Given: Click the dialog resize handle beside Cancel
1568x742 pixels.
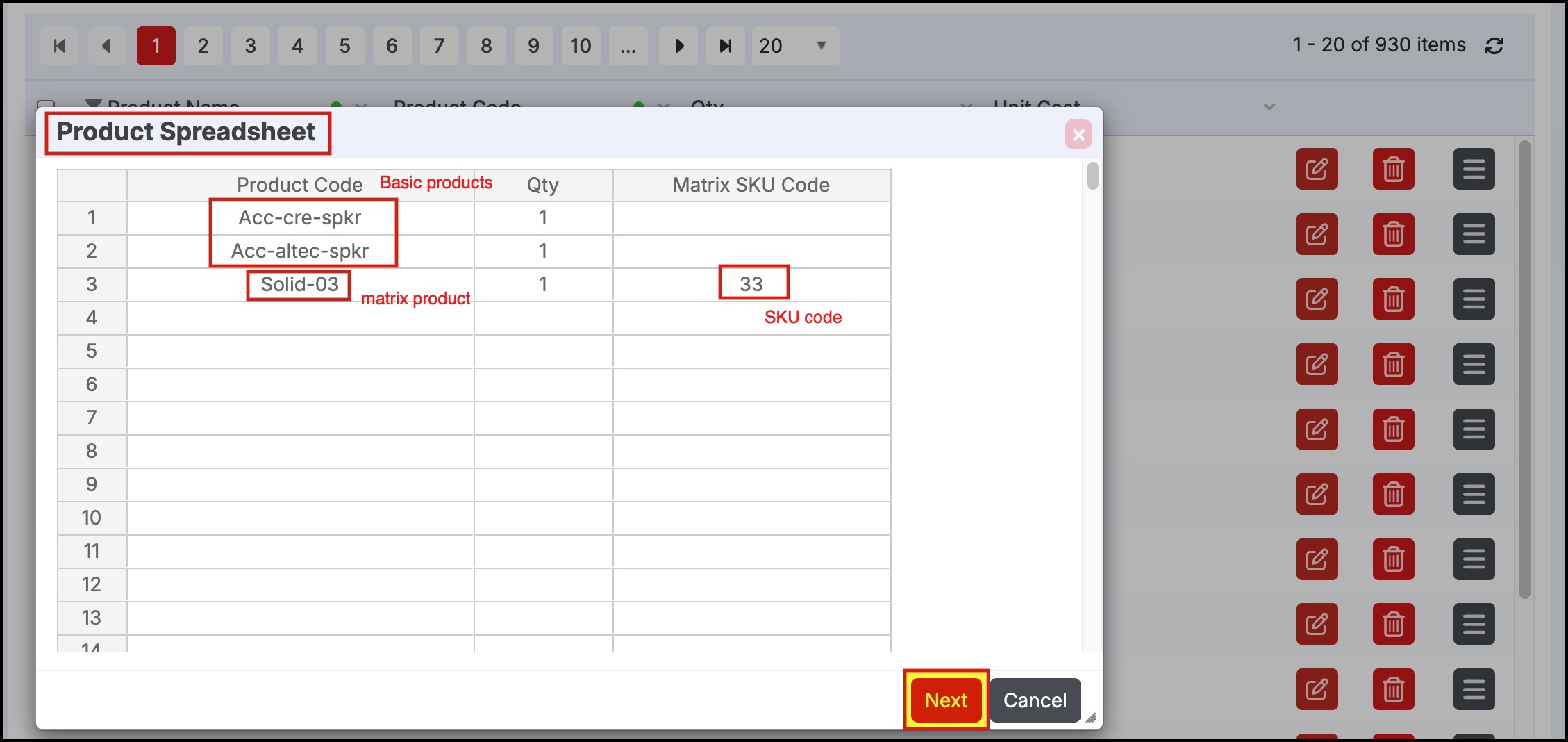Looking at the screenshot, I should (x=1091, y=718).
